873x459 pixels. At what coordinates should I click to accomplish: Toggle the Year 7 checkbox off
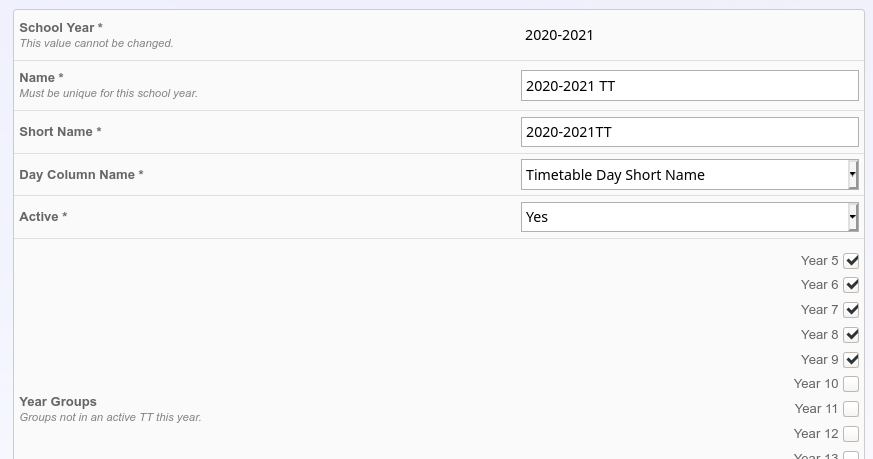(851, 310)
